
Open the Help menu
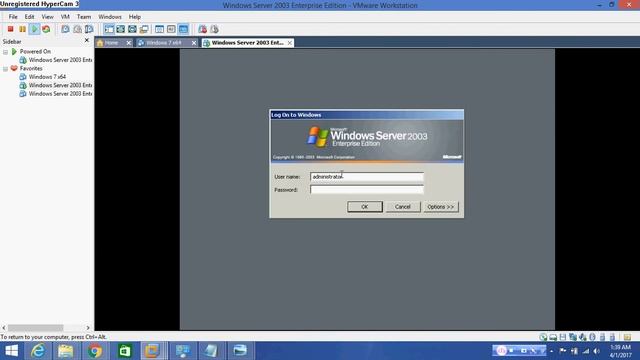point(135,17)
